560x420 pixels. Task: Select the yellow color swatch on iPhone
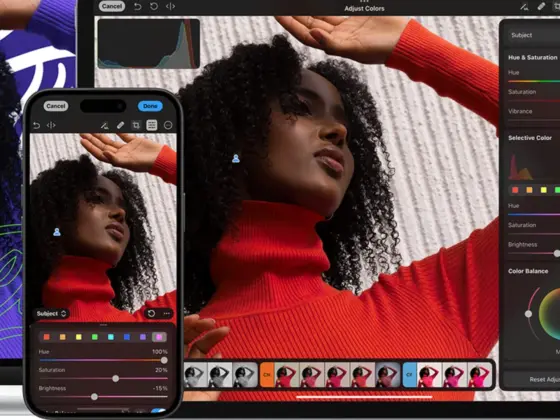79,337
